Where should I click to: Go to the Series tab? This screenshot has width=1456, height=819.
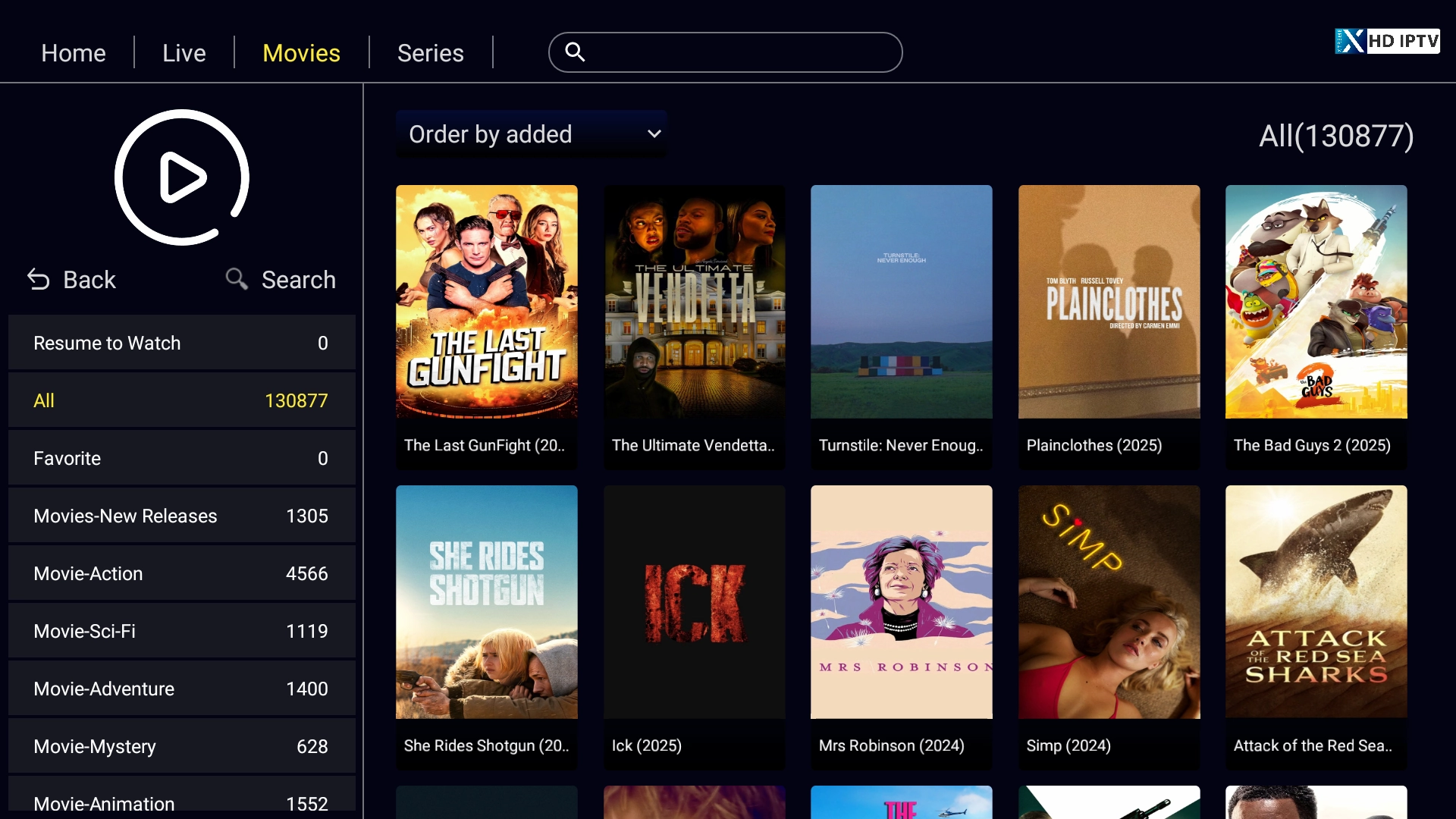(431, 53)
